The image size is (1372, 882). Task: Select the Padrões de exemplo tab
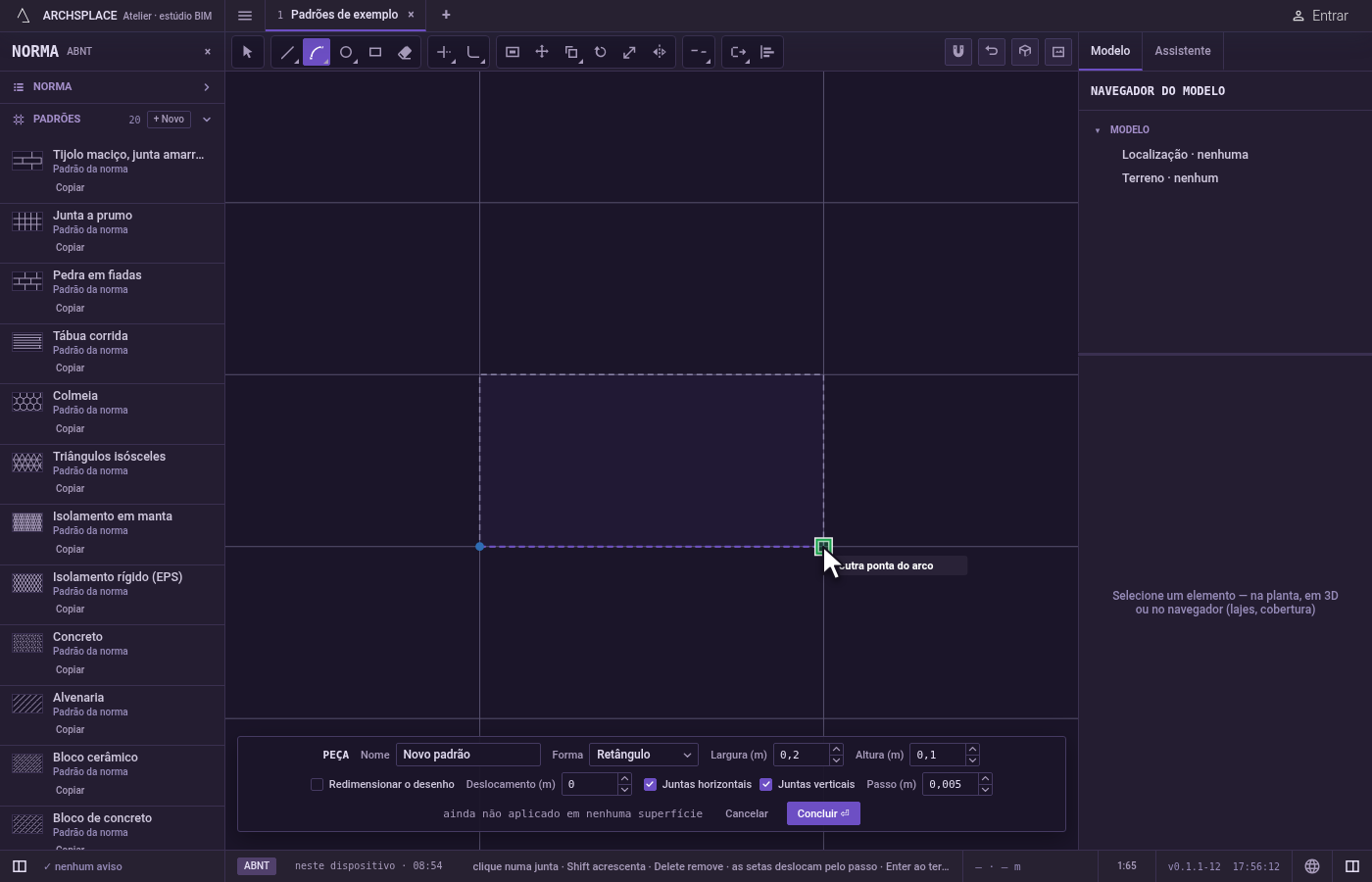point(344,15)
